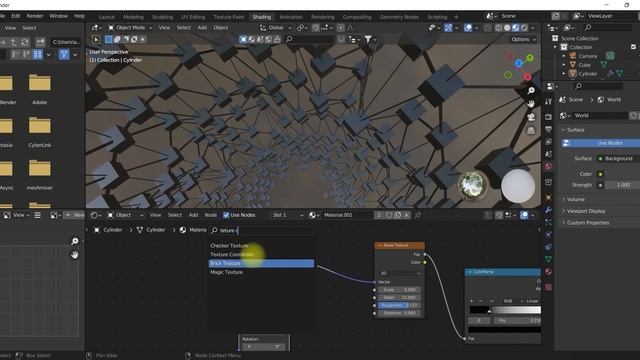Toggle show gizmo button in viewport header
This screenshot has height=360, width=640.
(x=448, y=28)
